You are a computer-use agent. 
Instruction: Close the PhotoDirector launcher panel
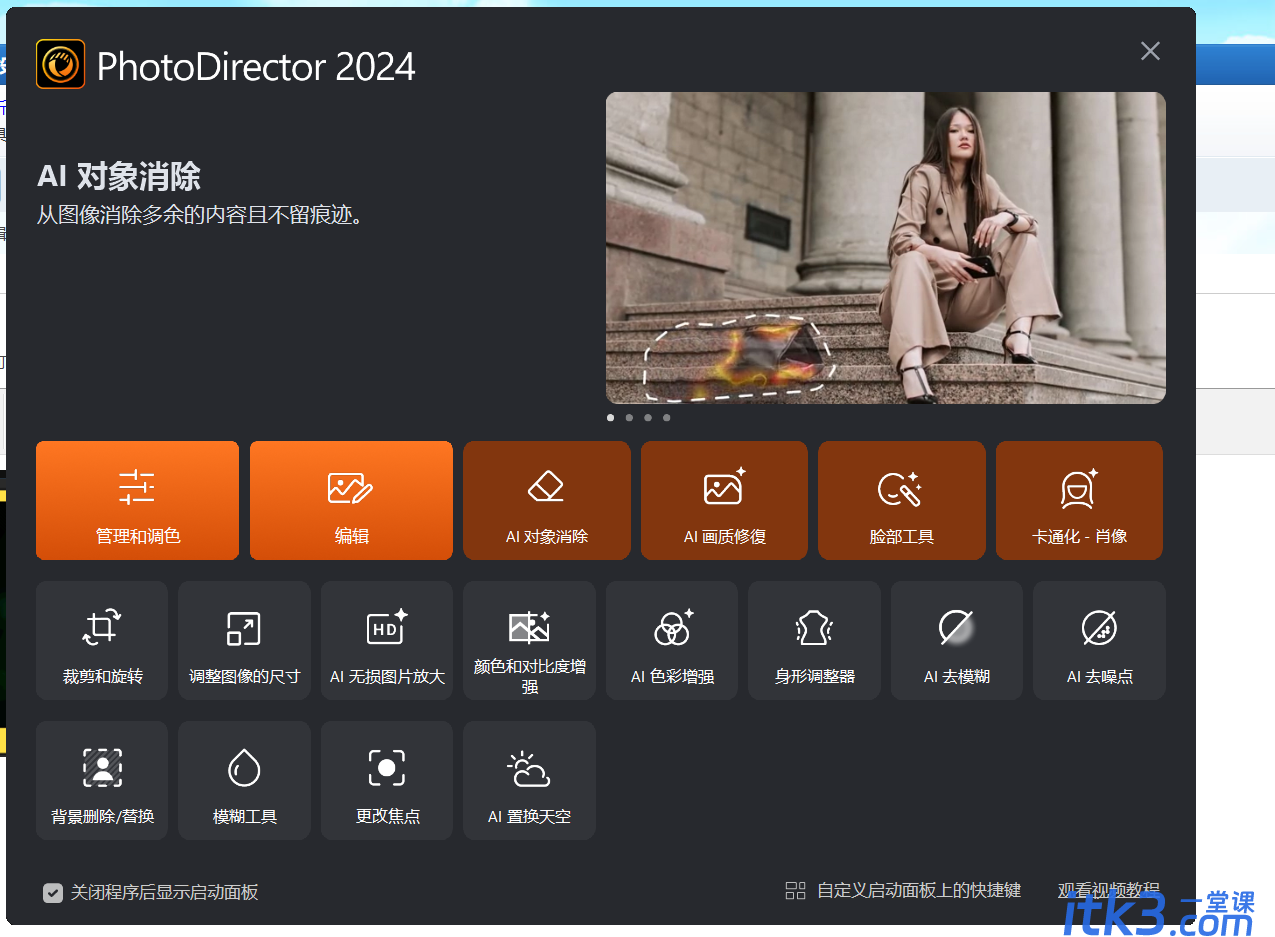[x=1150, y=51]
